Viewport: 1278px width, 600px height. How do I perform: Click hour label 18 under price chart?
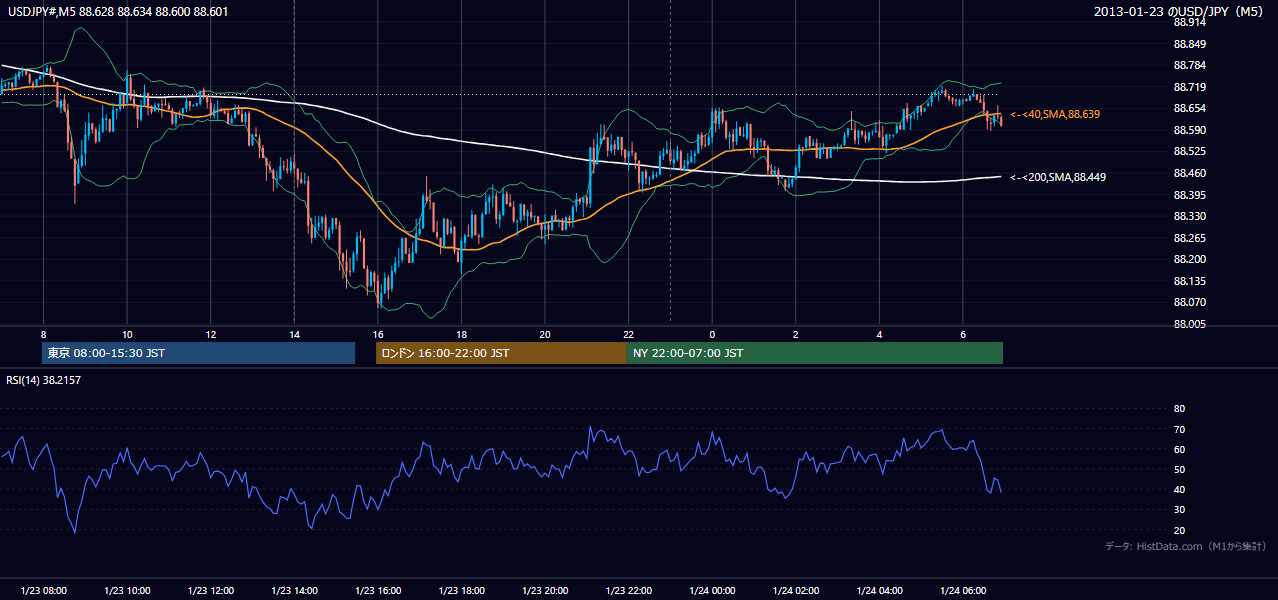pos(461,334)
